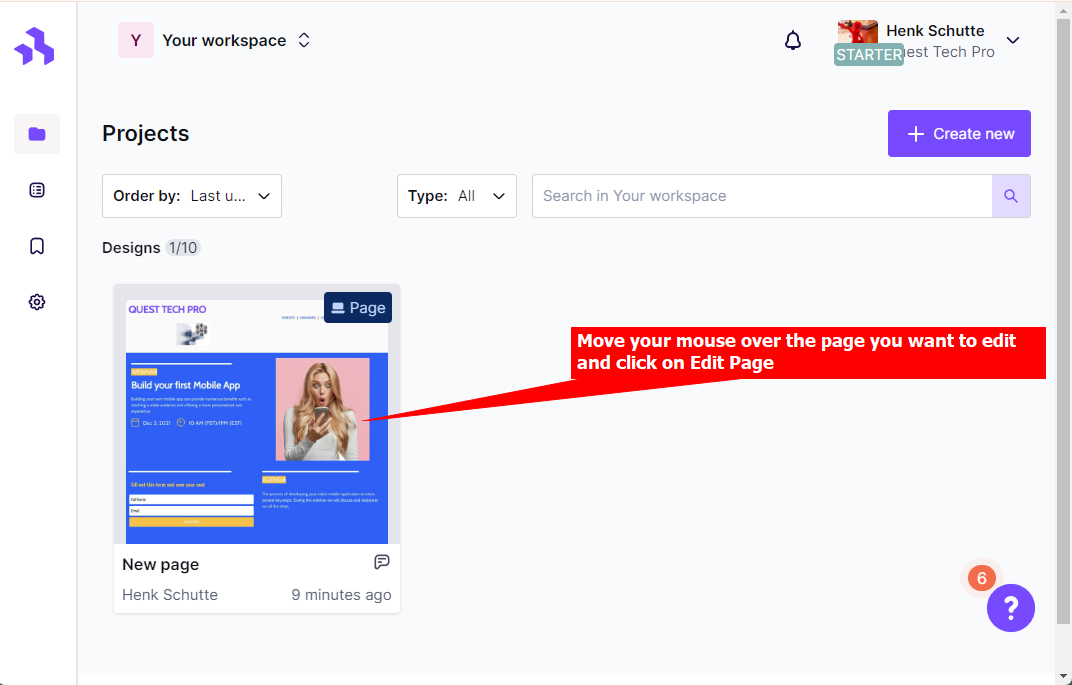Open the bookmark sidebar icon
The width and height of the screenshot is (1072, 685).
tap(37, 246)
